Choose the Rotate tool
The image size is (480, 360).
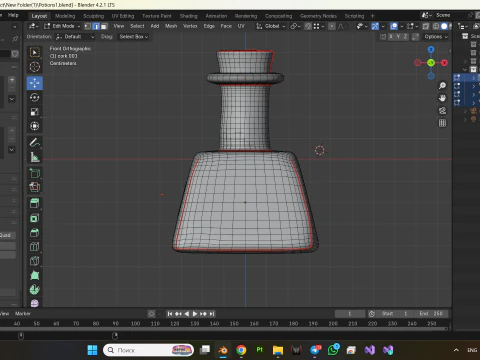(x=35, y=97)
